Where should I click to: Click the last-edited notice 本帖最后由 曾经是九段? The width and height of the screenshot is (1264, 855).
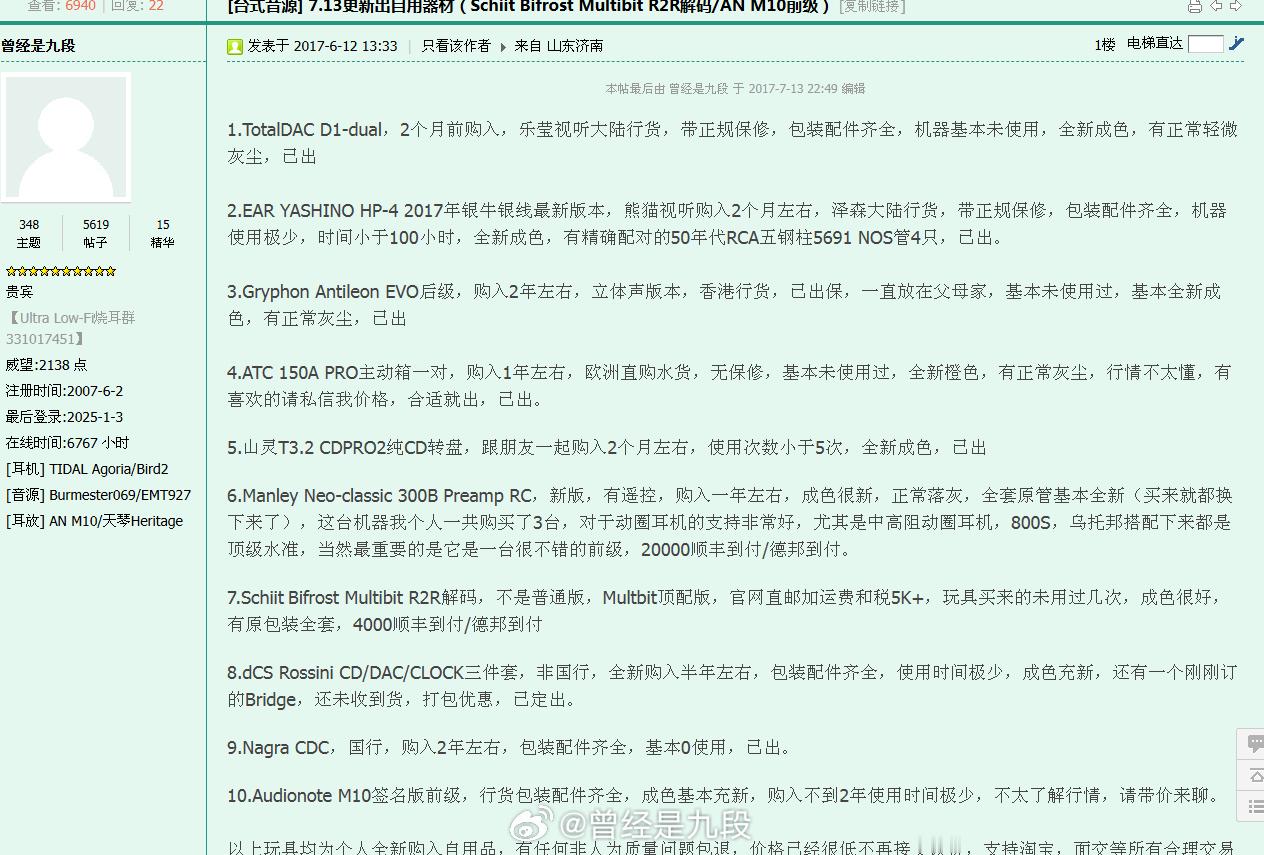[x=735, y=88]
